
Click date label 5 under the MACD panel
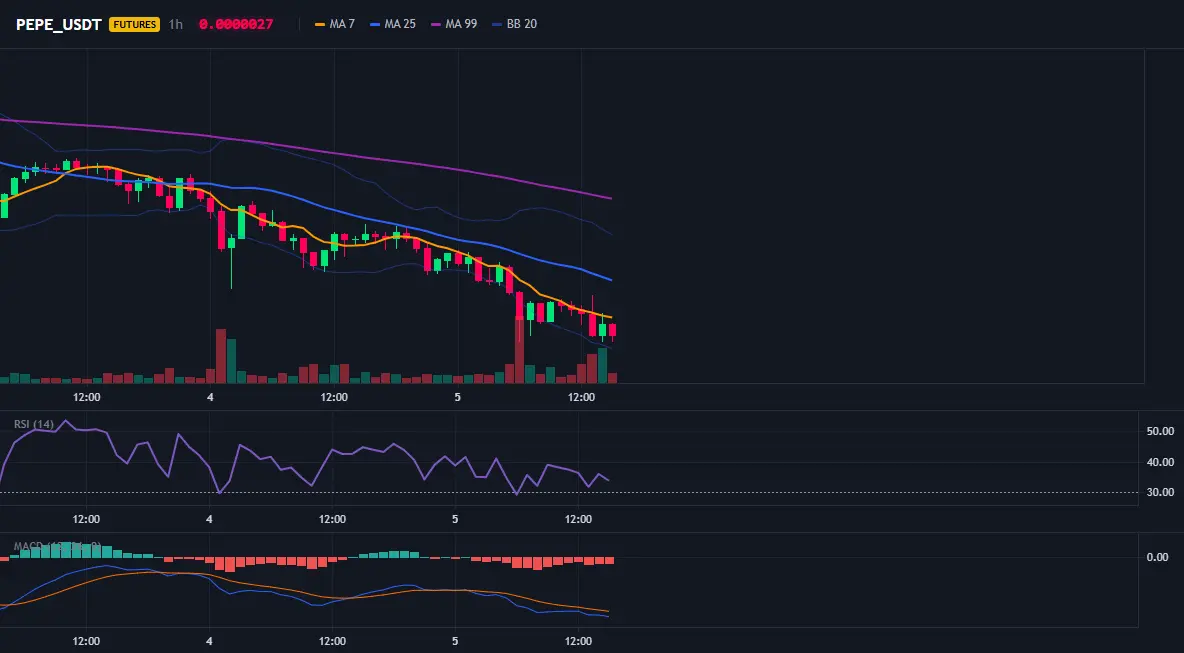click(455, 642)
